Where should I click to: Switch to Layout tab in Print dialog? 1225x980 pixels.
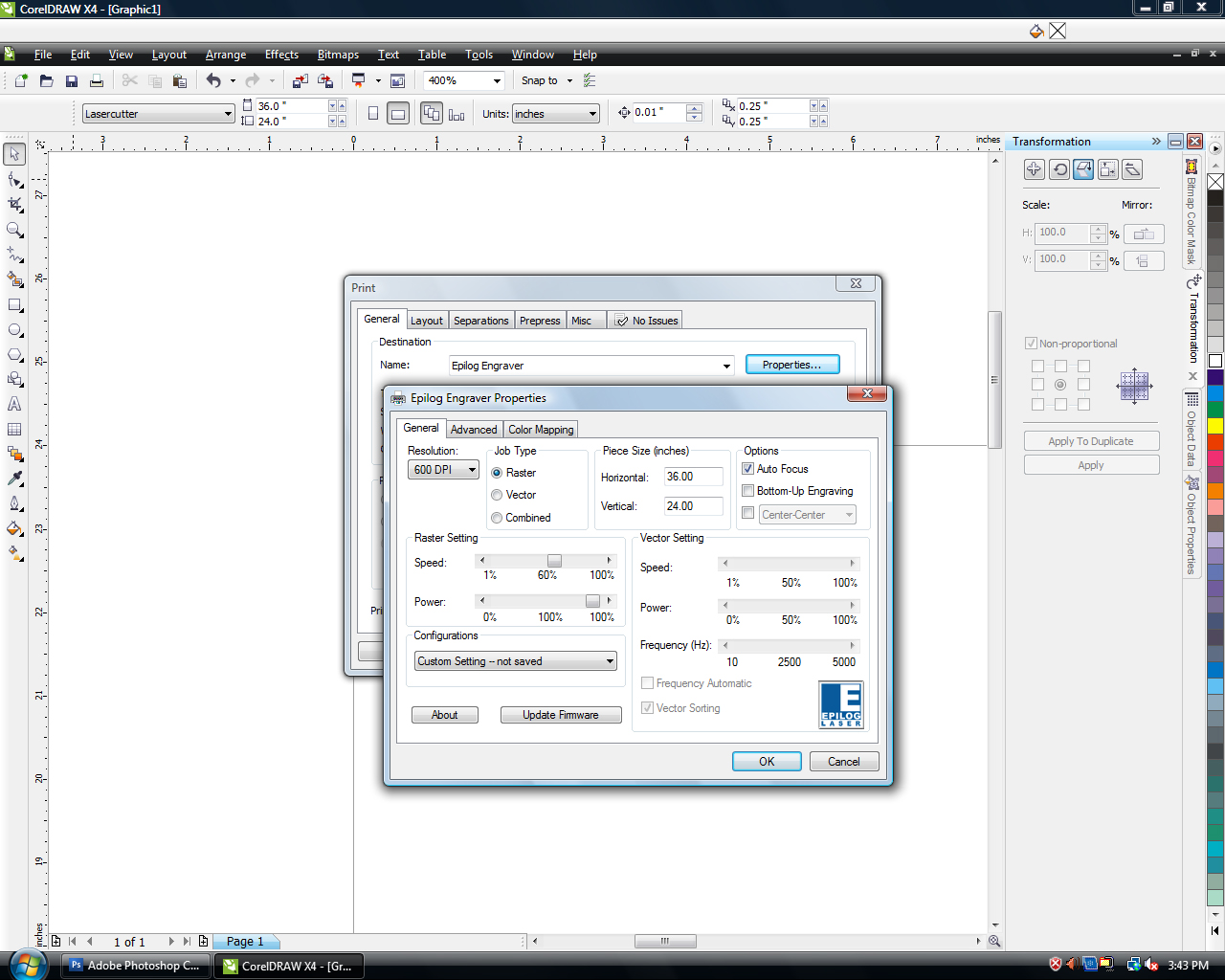coord(427,321)
